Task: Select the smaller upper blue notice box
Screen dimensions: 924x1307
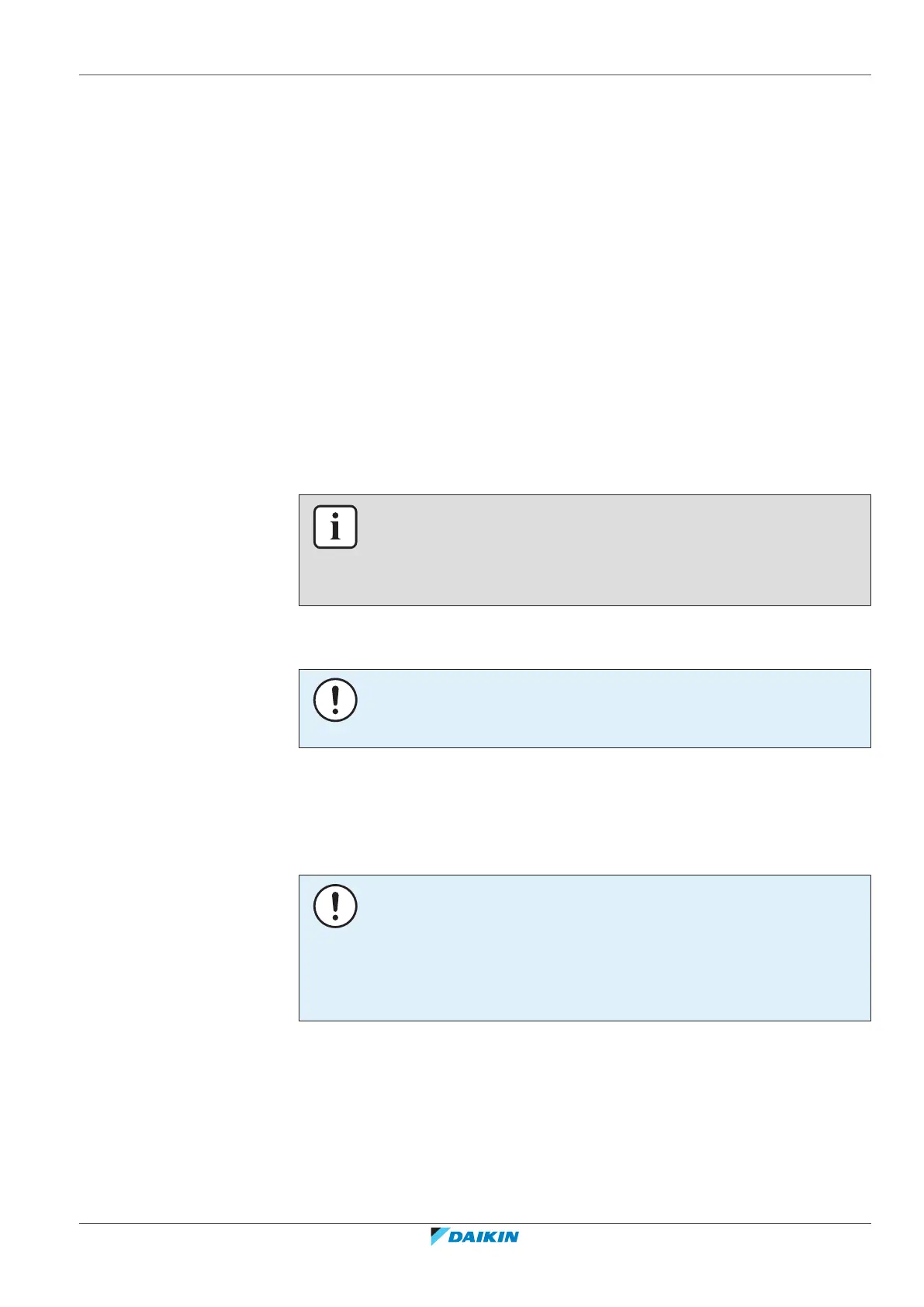Action: coord(605,709)
